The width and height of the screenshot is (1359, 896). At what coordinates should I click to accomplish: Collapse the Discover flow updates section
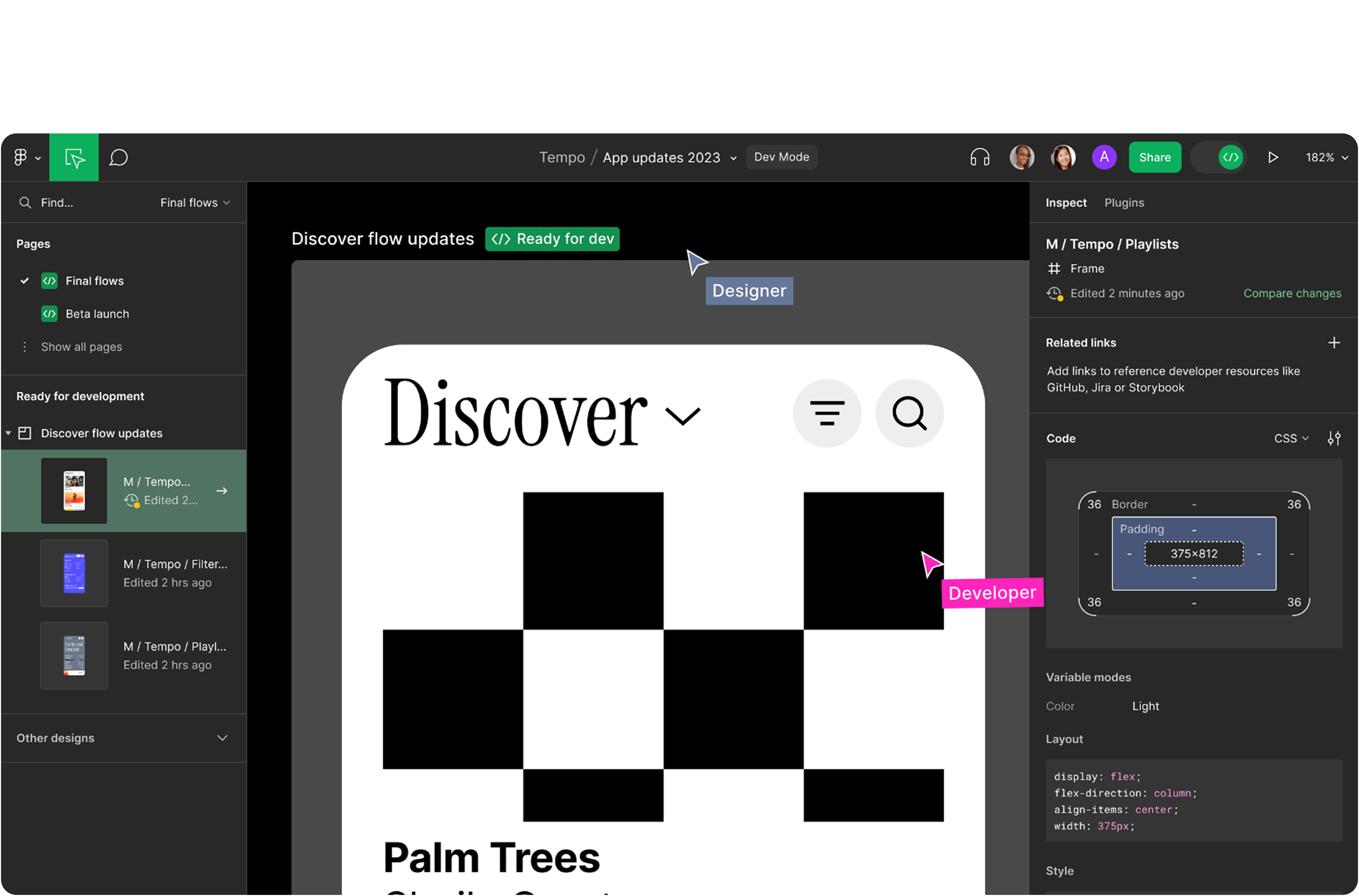(x=9, y=433)
